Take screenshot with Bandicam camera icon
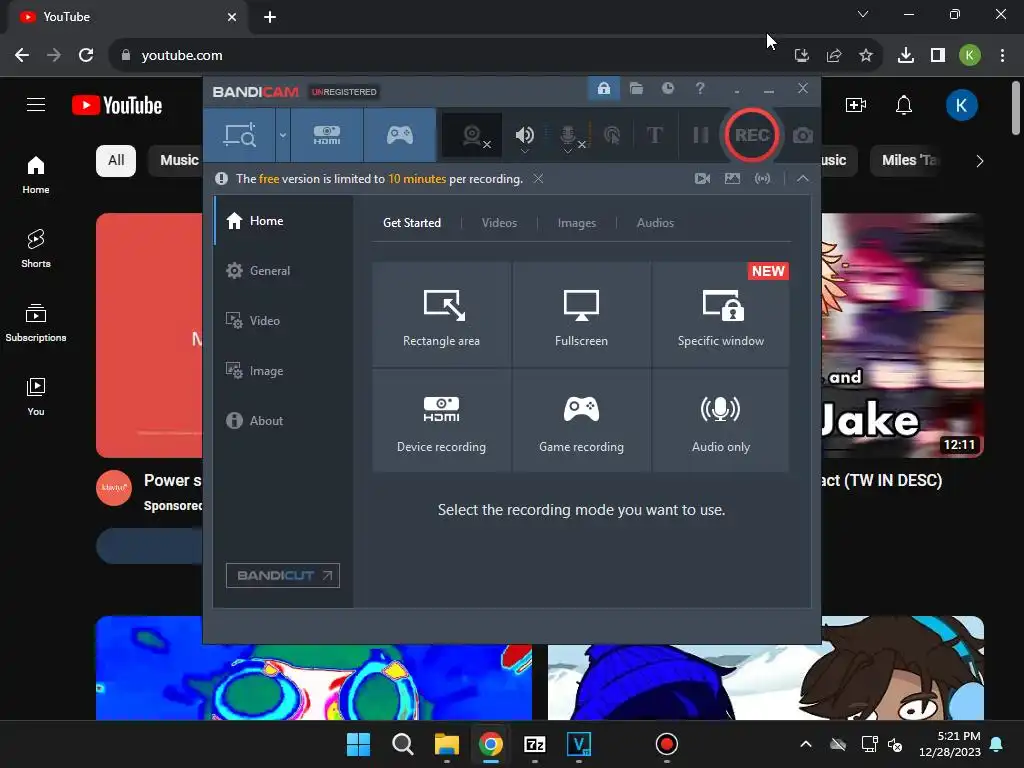 tap(803, 135)
